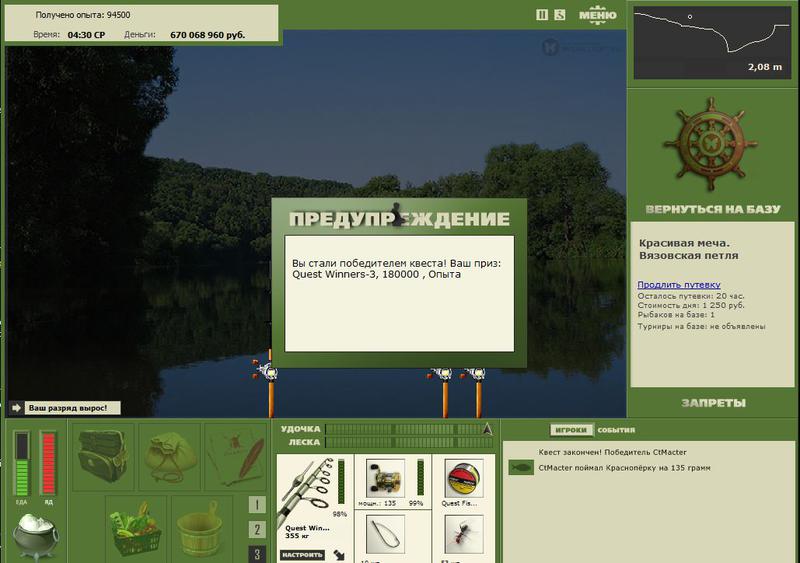Click the ship's wheel icon to return to base
This screenshot has width=800, height=563.
tap(711, 144)
